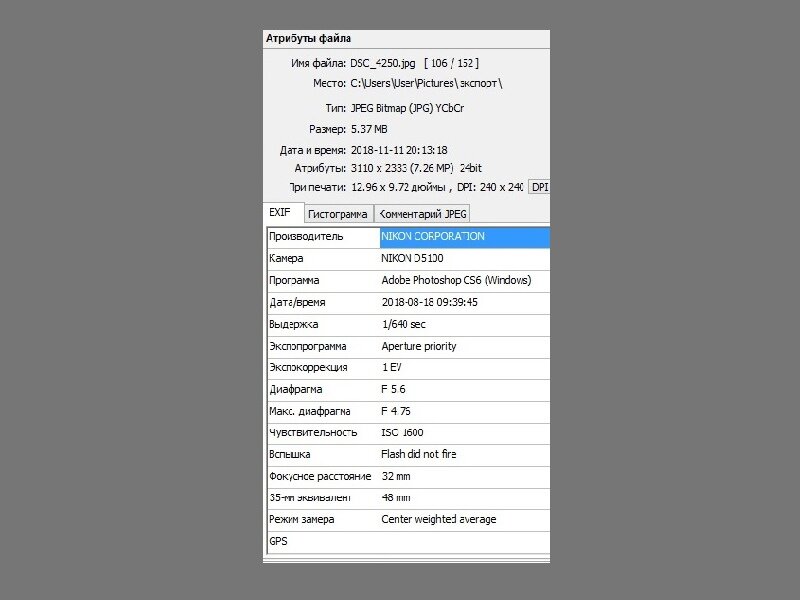Click the file name DSC_4250.jpg
This screenshot has width=800, height=600.
[383, 63]
